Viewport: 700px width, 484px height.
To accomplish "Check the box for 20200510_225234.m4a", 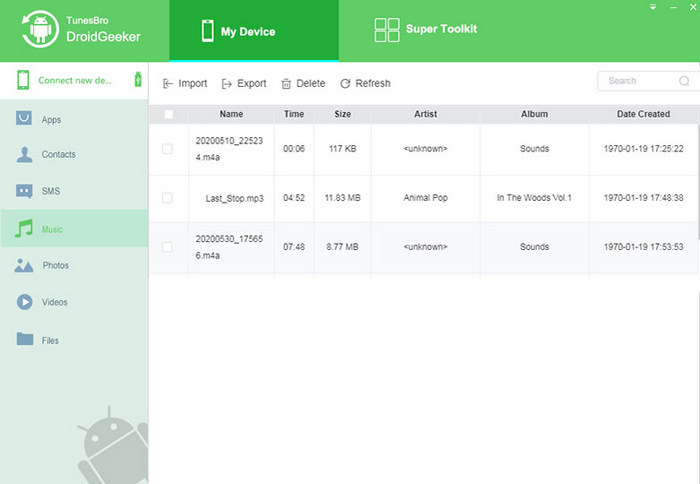I will point(167,149).
